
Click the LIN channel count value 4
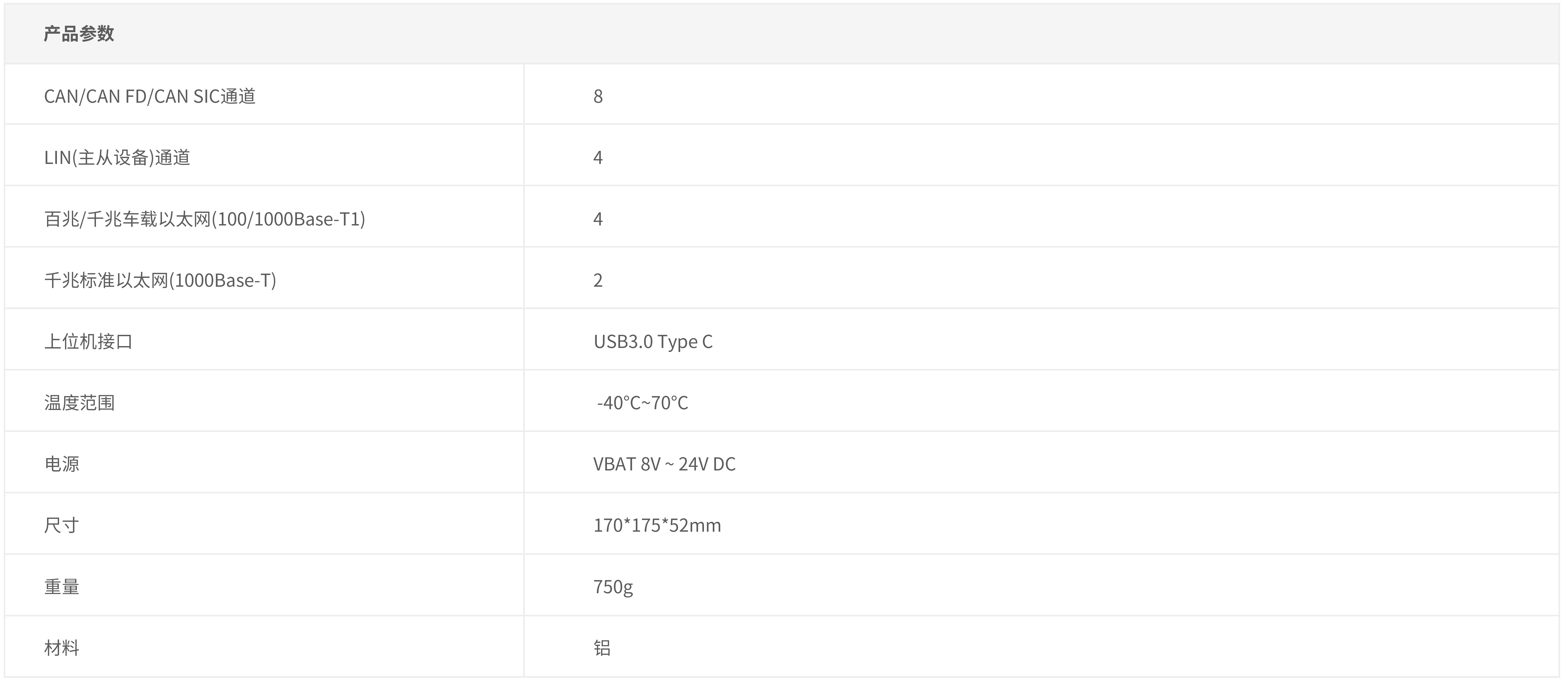[x=598, y=158]
